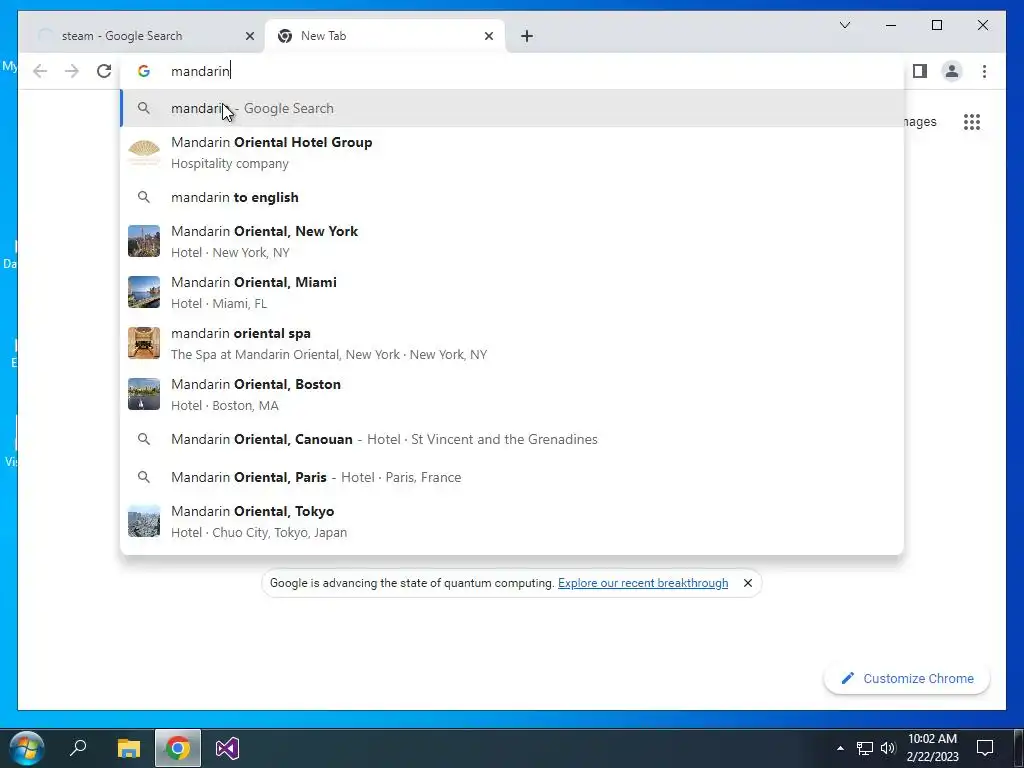Open Customize Chrome button
Viewport: 1024px width, 768px height.
click(x=907, y=679)
